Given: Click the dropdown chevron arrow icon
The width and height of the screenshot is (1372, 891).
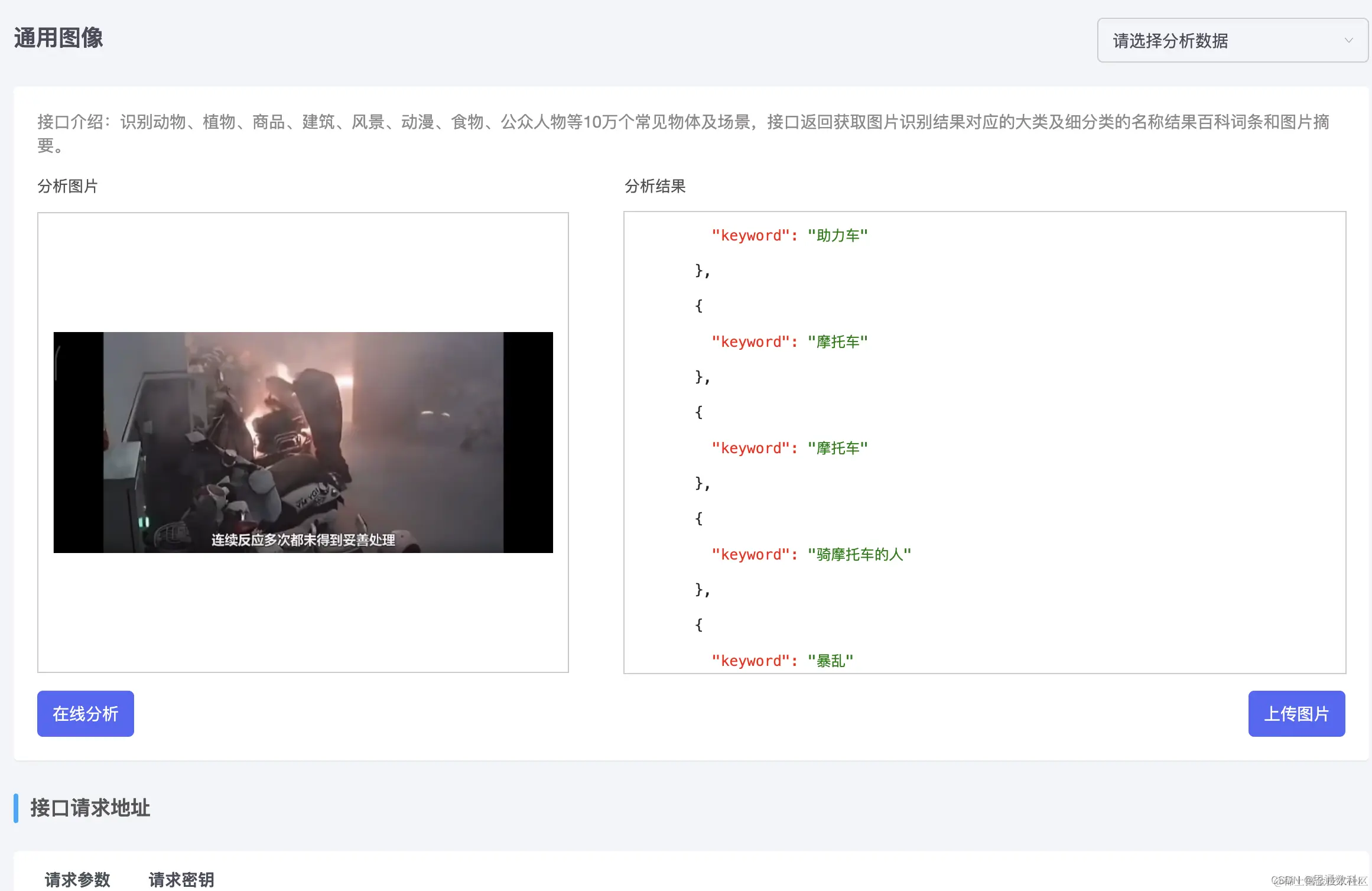Looking at the screenshot, I should coord(1348,40).
